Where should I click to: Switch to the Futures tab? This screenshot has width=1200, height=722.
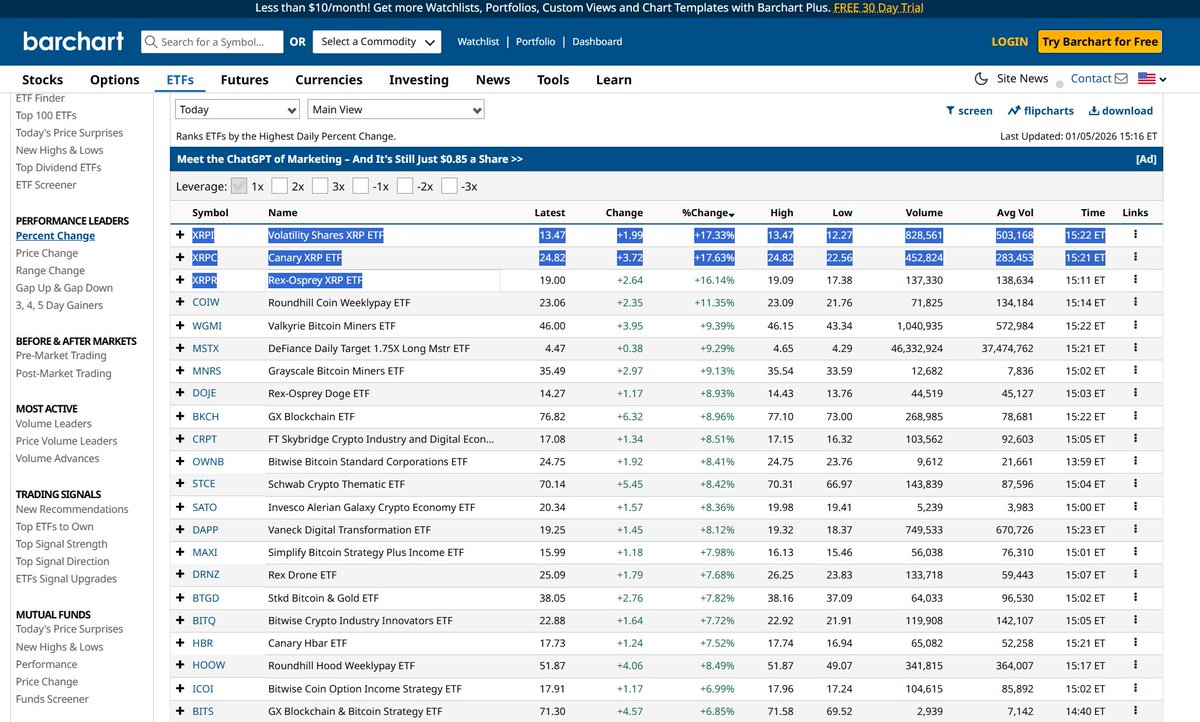click(244, 79)
